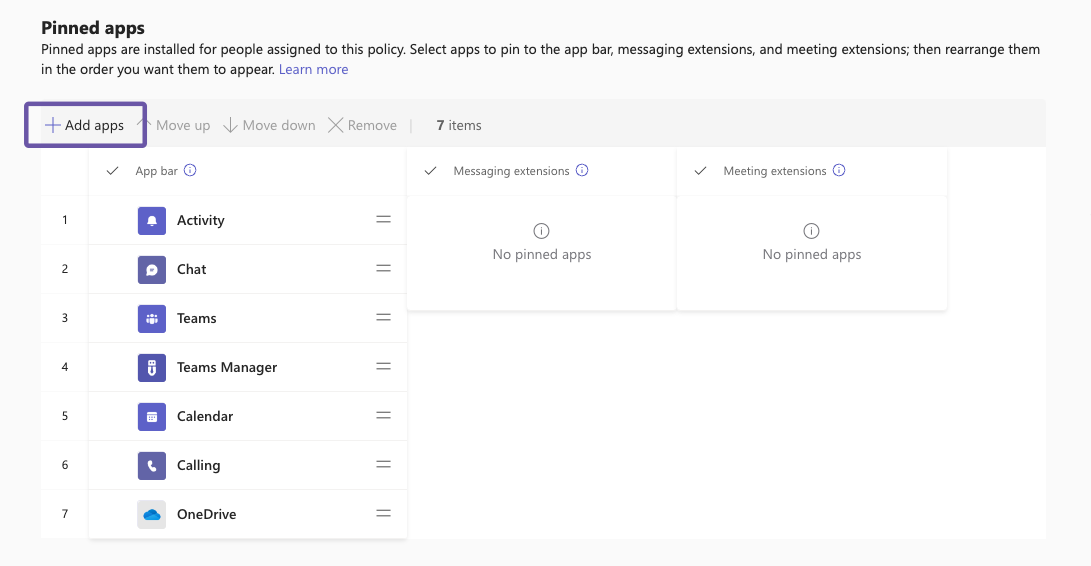Select the OneDrive row label
Screen dimensions: 1091x566
point(207,514)
